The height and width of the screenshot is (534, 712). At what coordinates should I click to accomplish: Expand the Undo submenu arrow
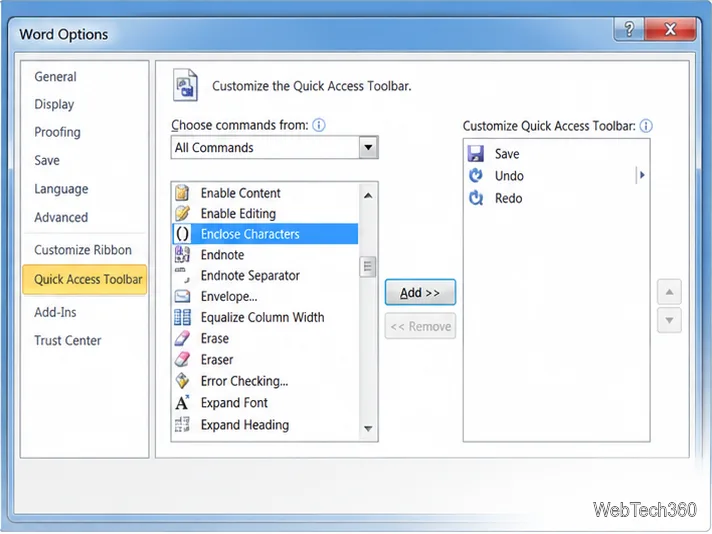point(642,175)
